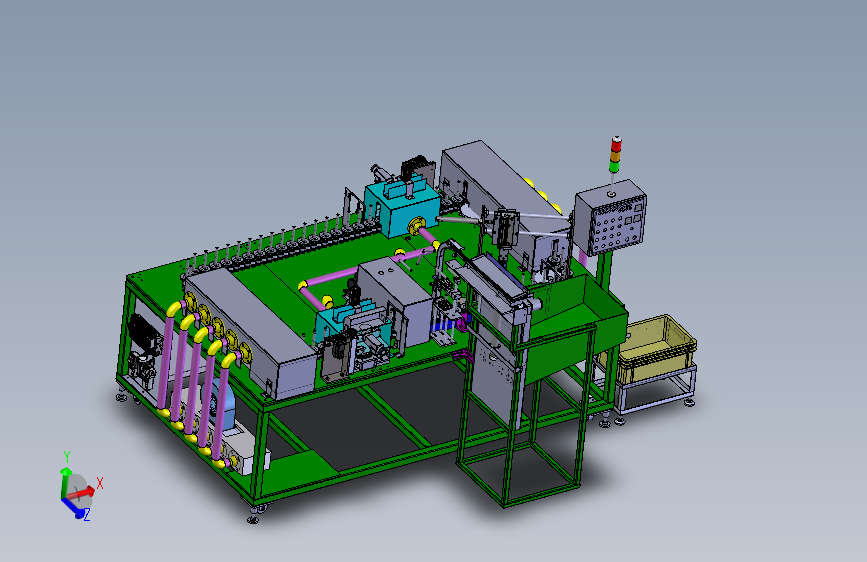
Task: Select the red-yellow-green signal tower light
Action: [615, 154]
